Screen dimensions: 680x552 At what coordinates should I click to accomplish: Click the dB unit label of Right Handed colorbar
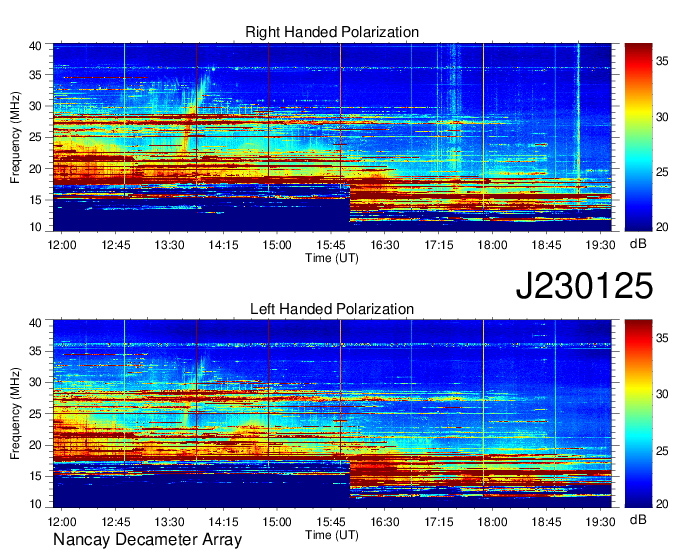638,244
